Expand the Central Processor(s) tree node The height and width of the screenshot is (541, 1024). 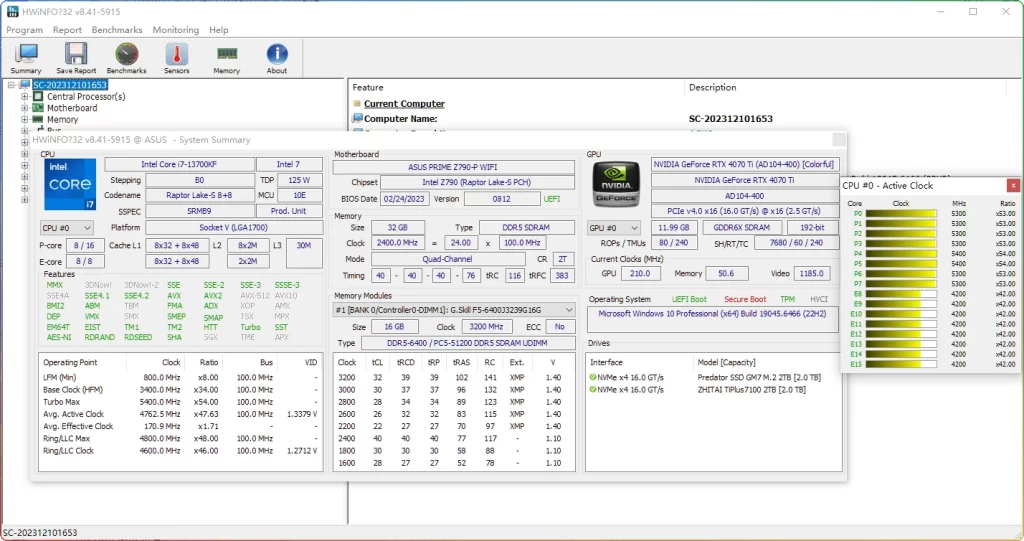point(24,96)
